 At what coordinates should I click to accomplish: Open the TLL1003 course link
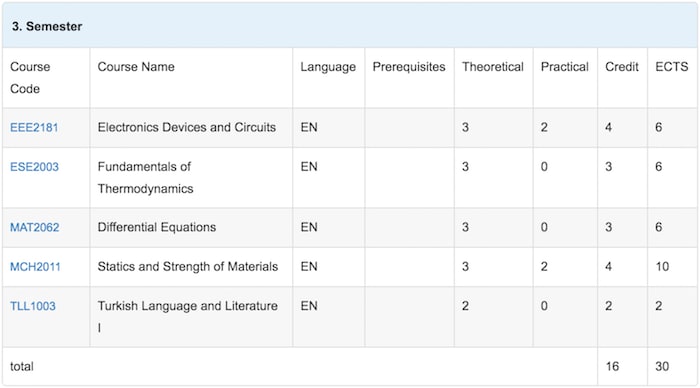tap(33, 306)
